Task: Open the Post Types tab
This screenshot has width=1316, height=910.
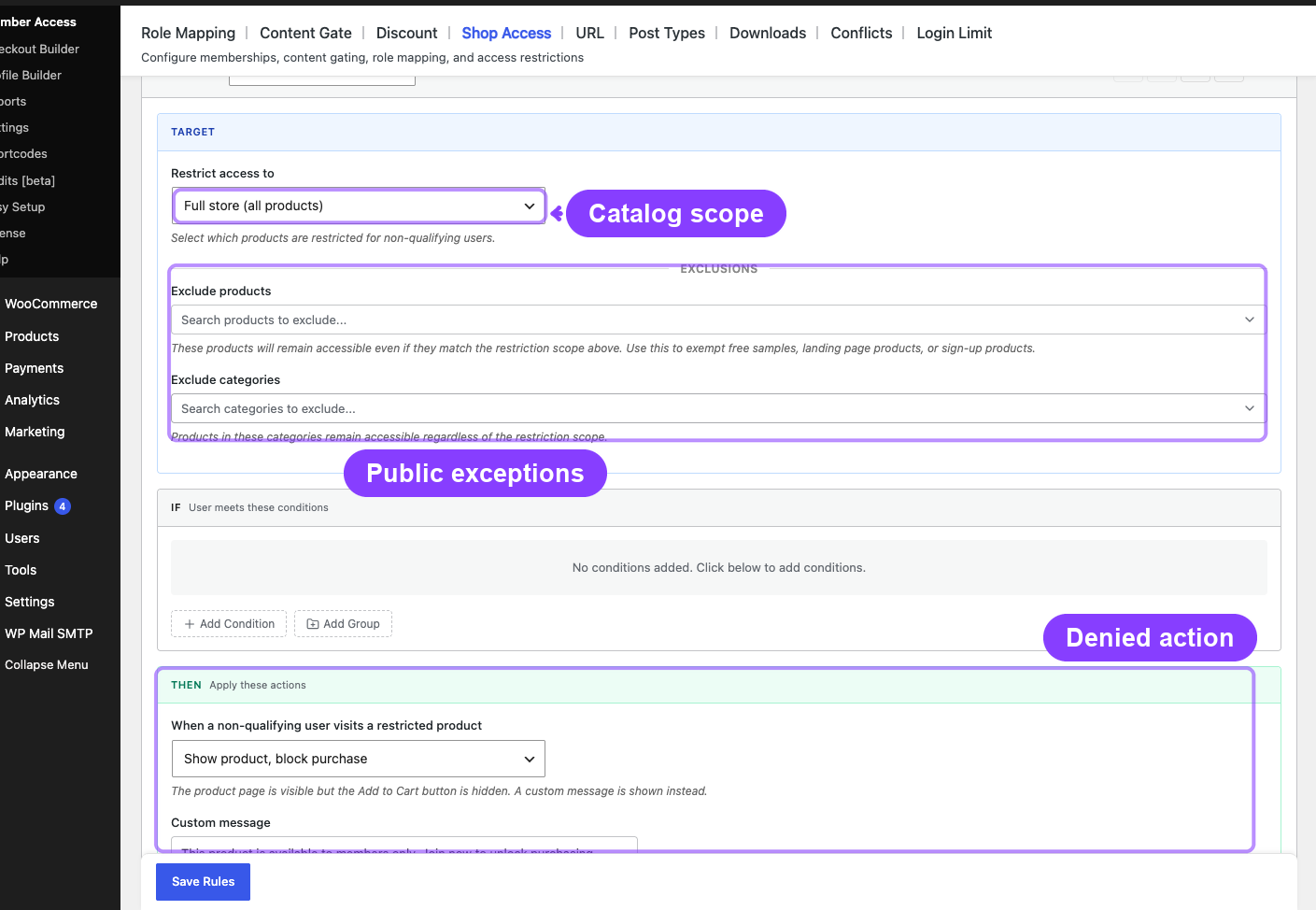Action: [x=667, y=33]
